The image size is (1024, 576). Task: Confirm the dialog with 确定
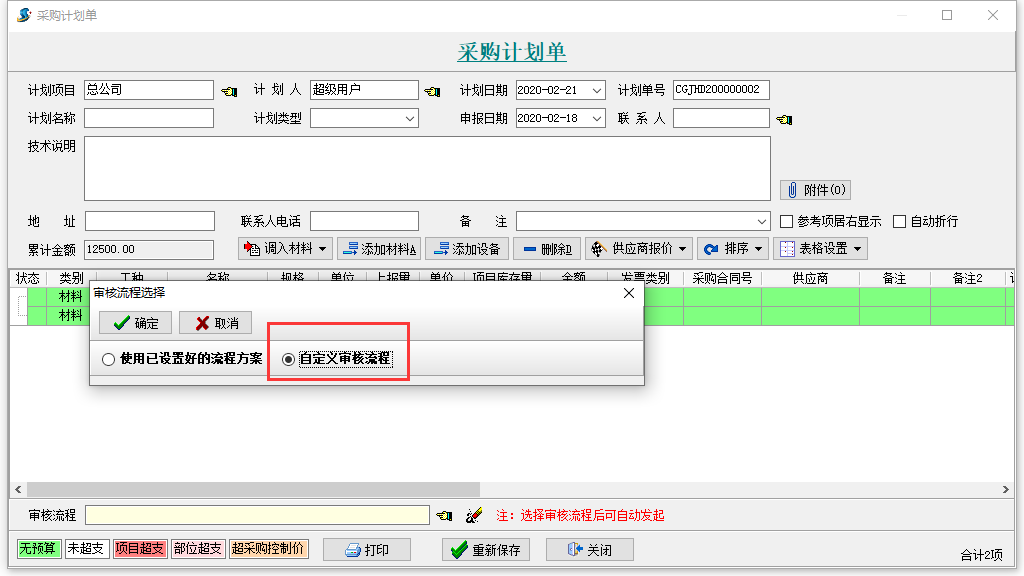point(136,323)
